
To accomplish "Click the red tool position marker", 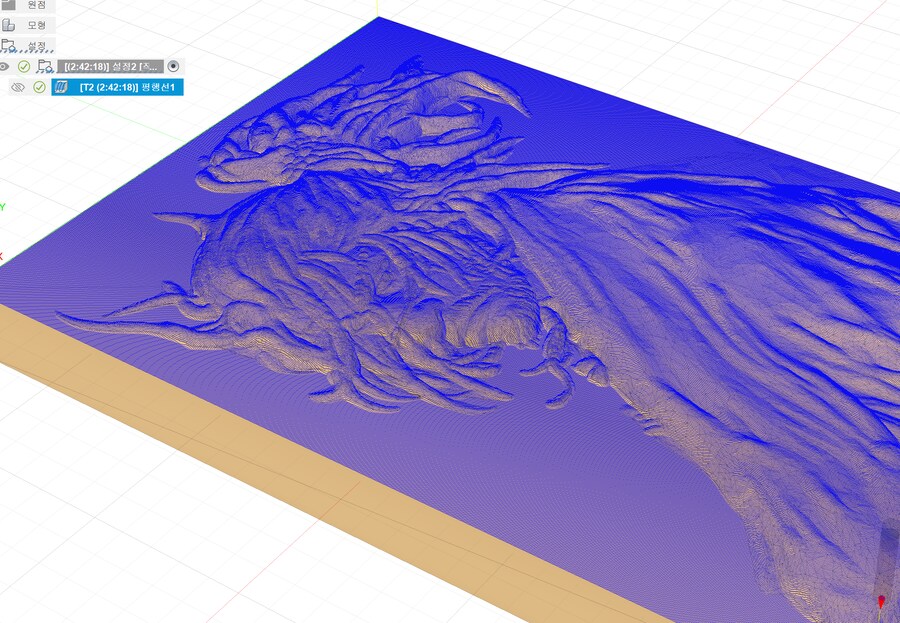I will click(x=881, y=602).
